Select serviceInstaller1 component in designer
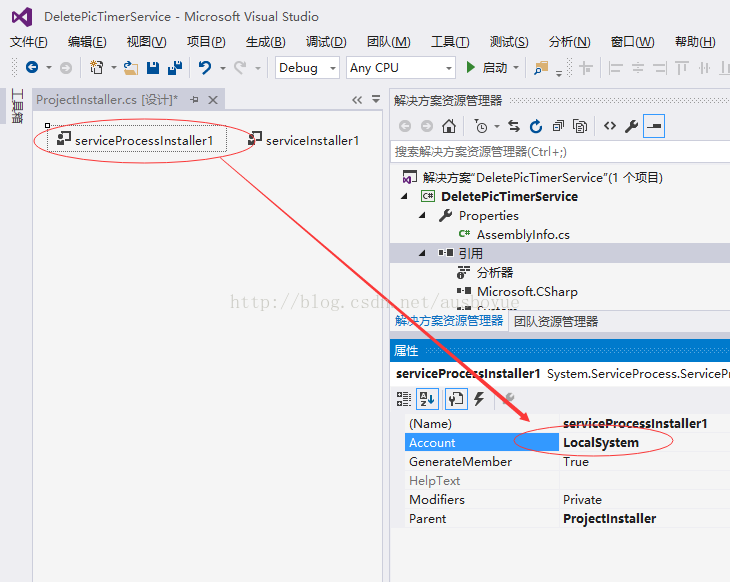This screenshot has width=730, height=582. point(304,140)
